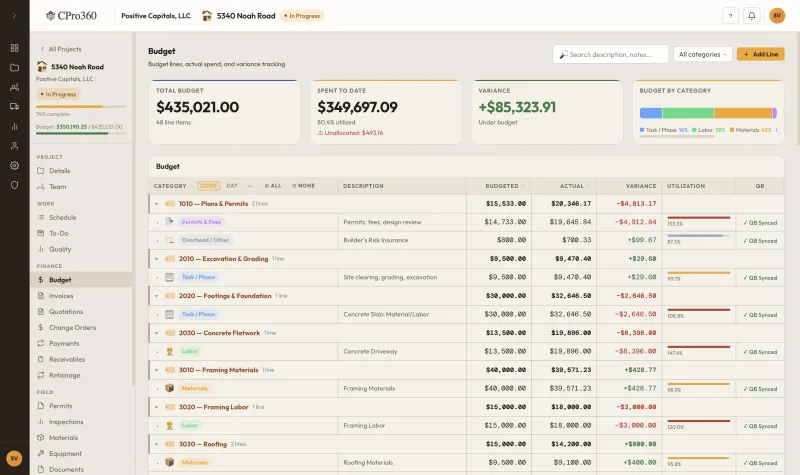This screenshot has width=800, height=475.
Task: Toggle grouping by CODE
Action: 209,186
